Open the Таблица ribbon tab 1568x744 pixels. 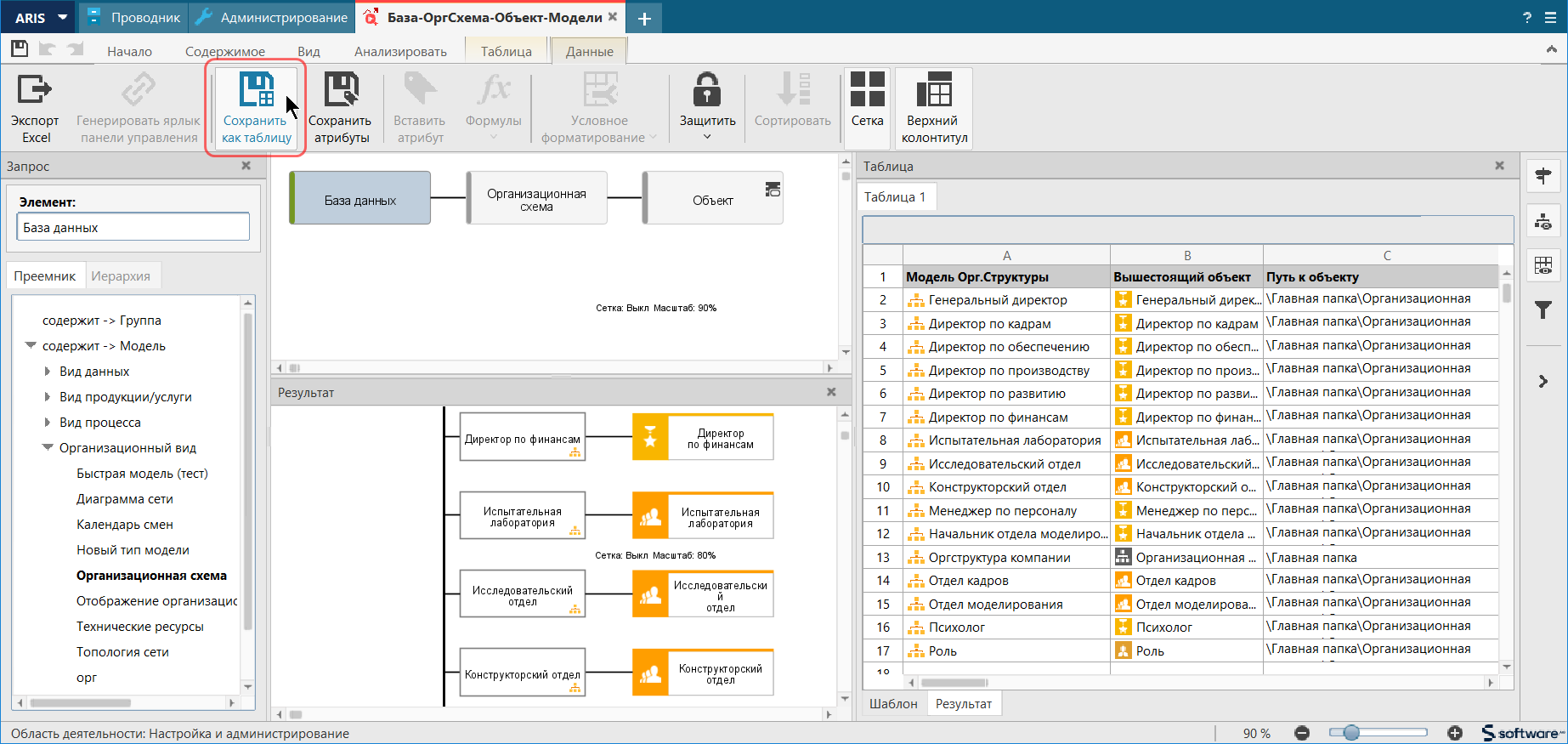coord(507,51)
